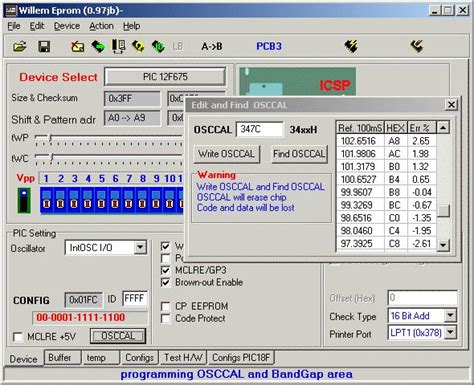Click the Offset (Hex) input field

point(422,298)
